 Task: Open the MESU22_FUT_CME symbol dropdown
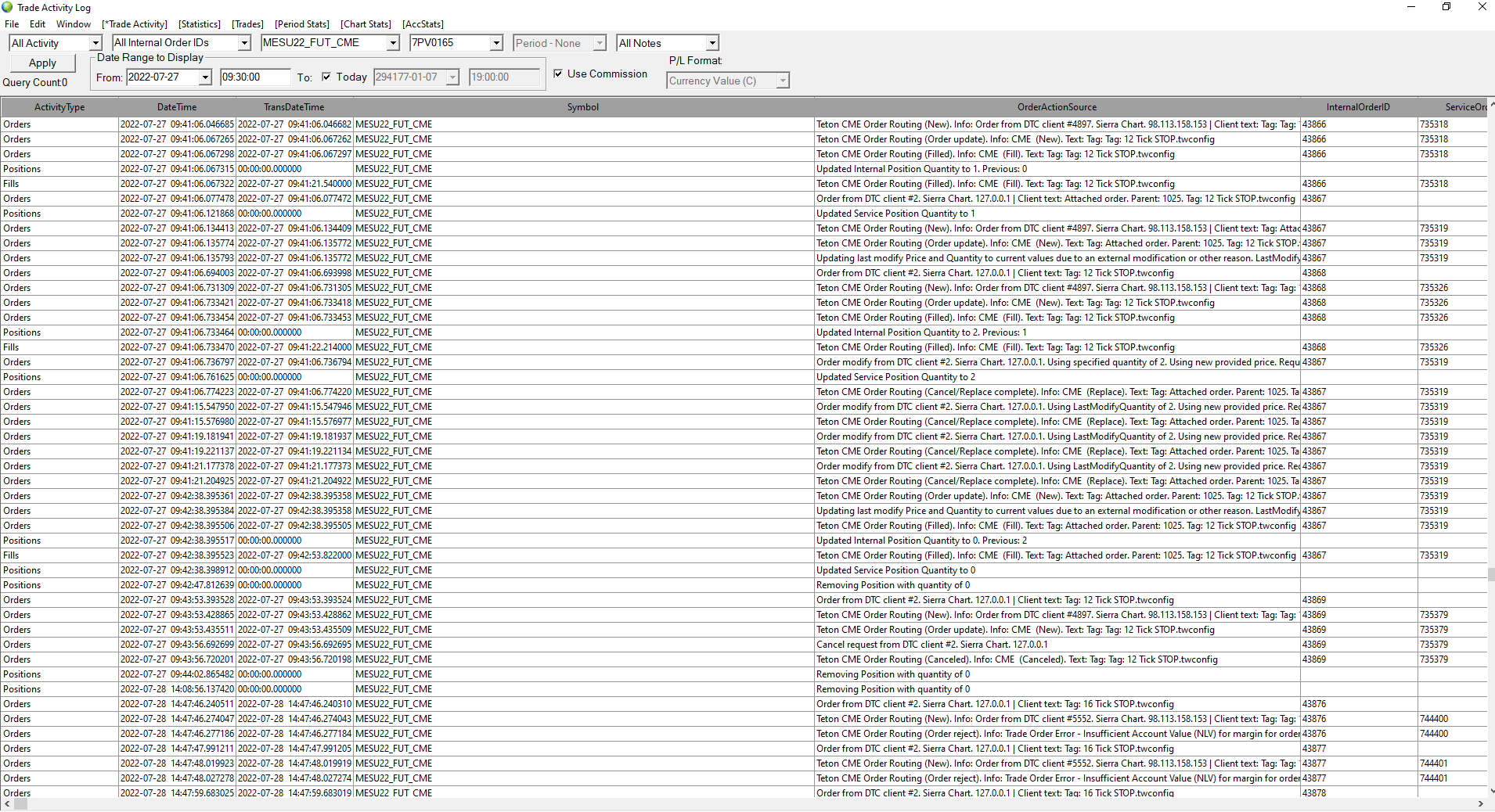393,43
